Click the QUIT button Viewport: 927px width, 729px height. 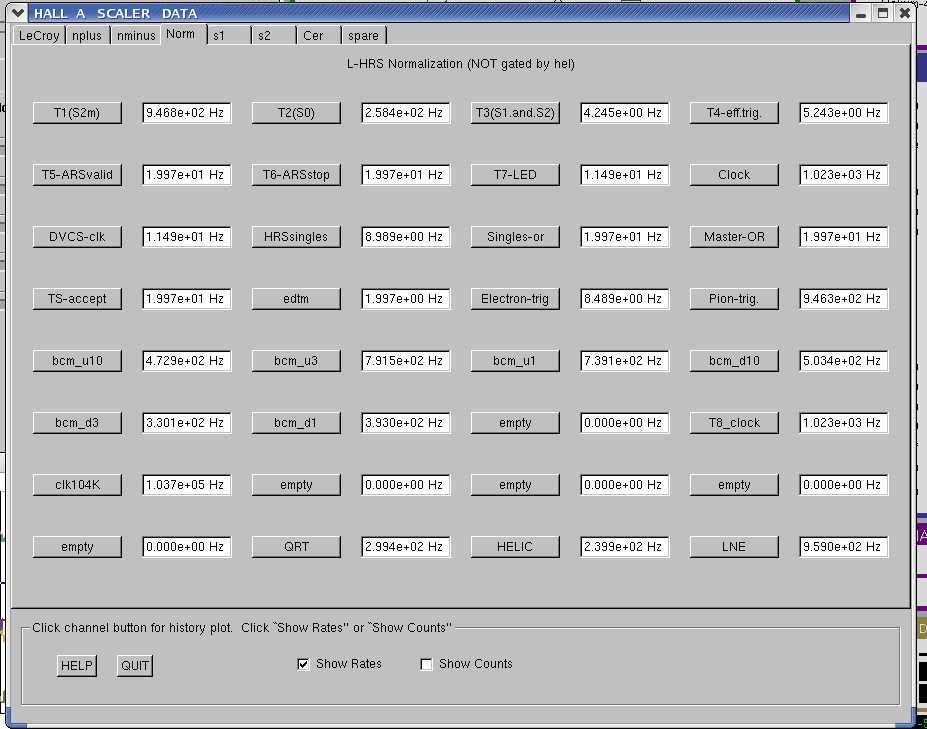(x=135, y=666)
